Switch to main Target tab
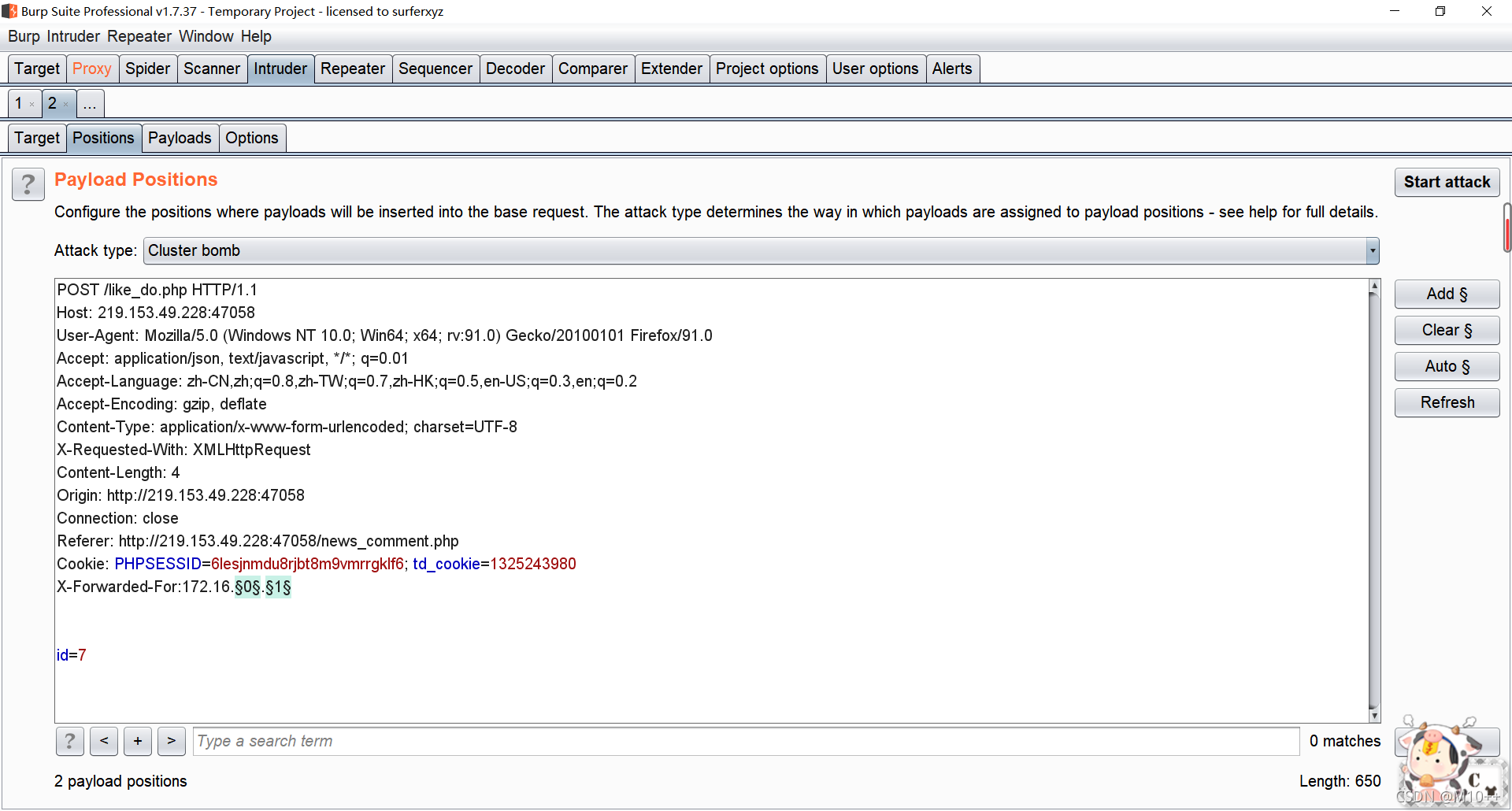Viewport: 1512px width, 811px height. 37,69
